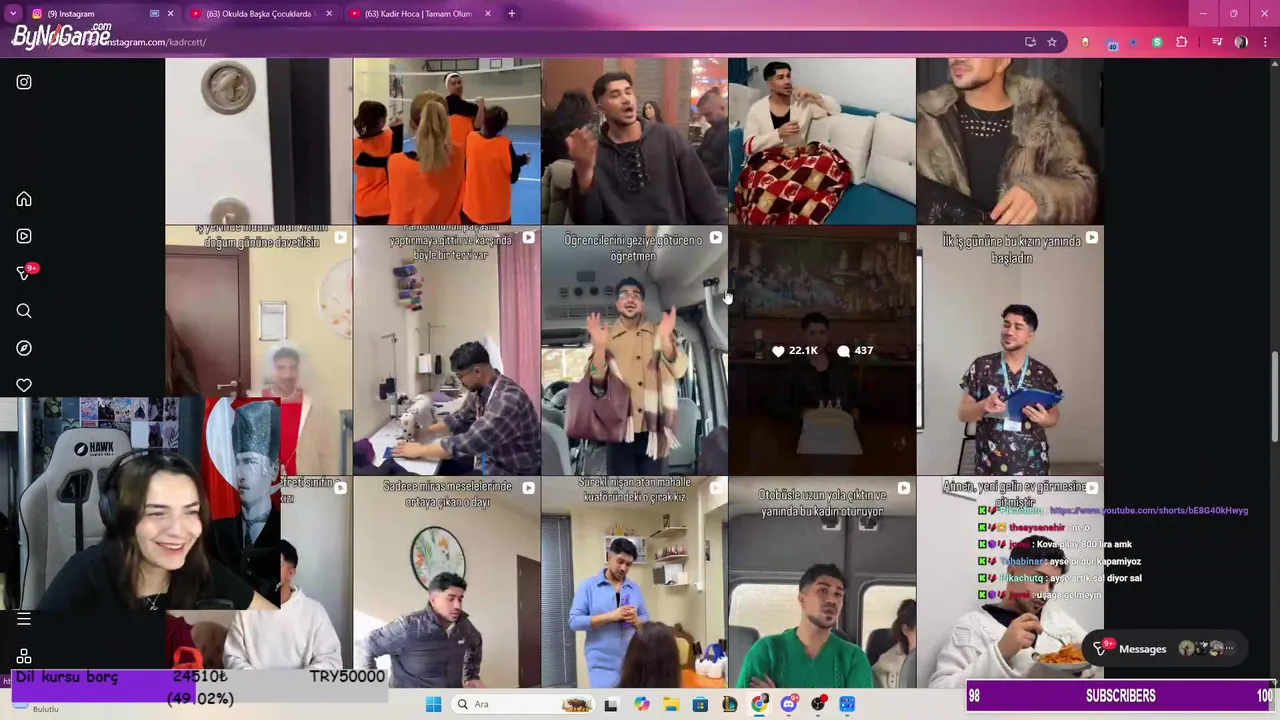Open the Chrome extensions puzzle icon
The image size is (1280, 720).
pos(1182,42)
